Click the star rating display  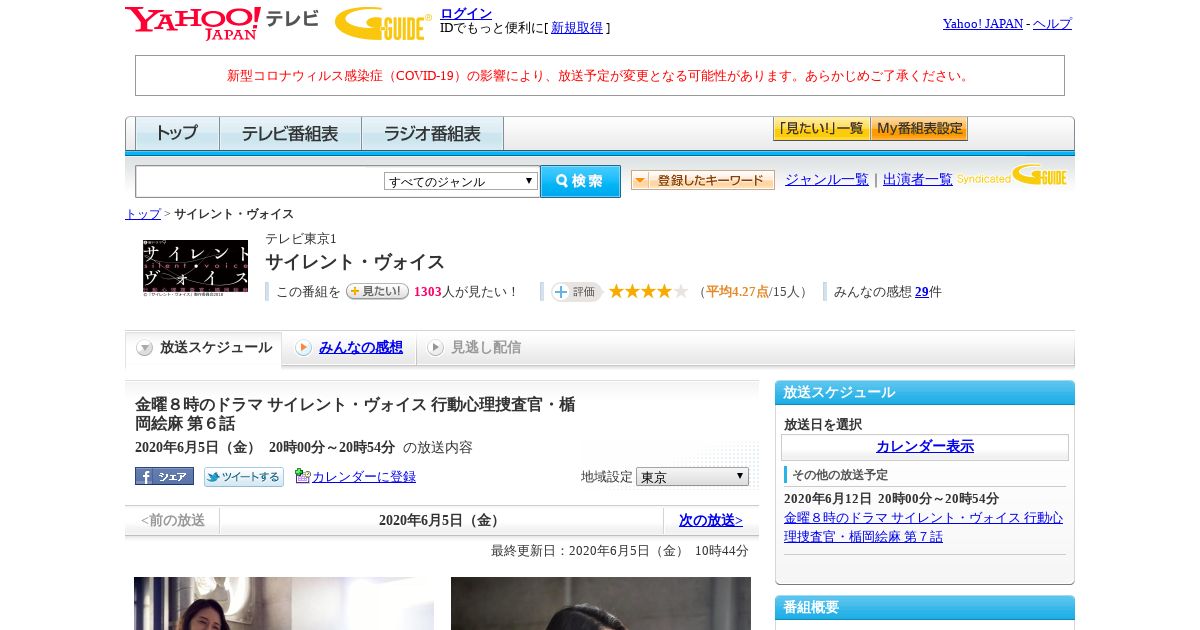648,291
